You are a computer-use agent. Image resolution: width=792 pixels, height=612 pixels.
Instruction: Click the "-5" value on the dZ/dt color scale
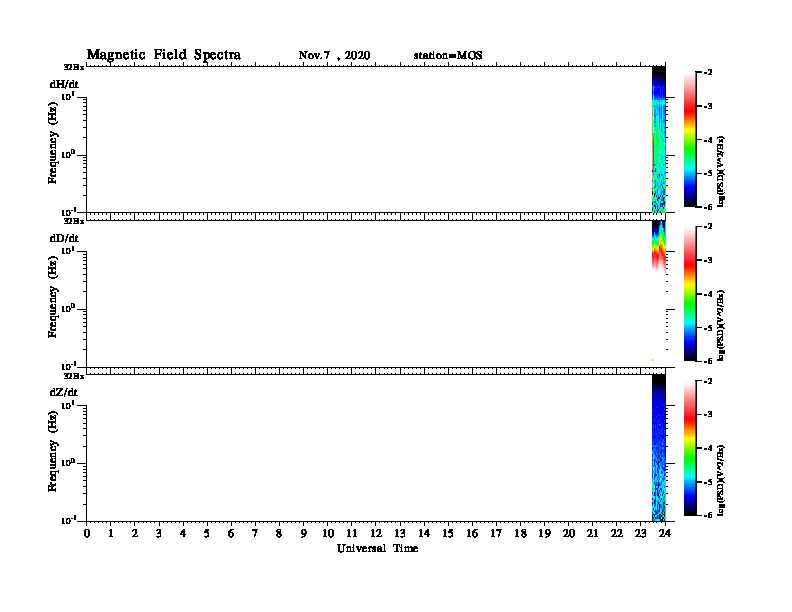708,482
